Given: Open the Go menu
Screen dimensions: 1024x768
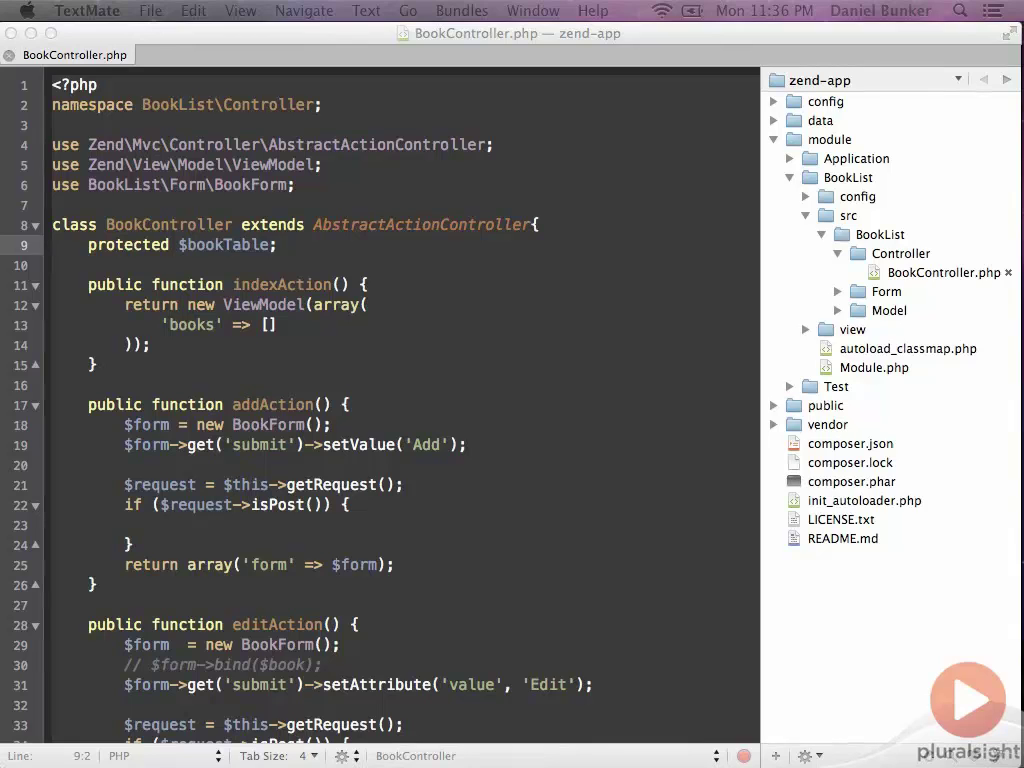Looking at the screenshot, I should point(408,10).
